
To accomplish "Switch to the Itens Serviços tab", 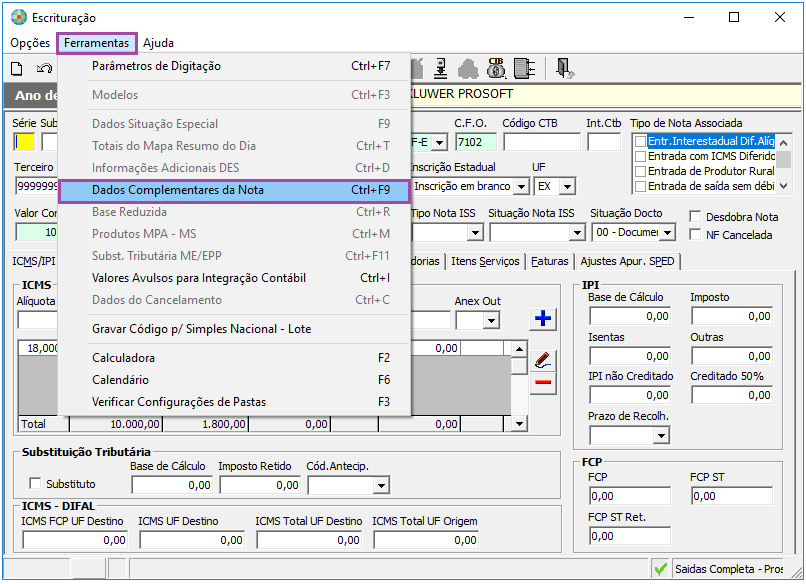I will [x=485, y=261].
